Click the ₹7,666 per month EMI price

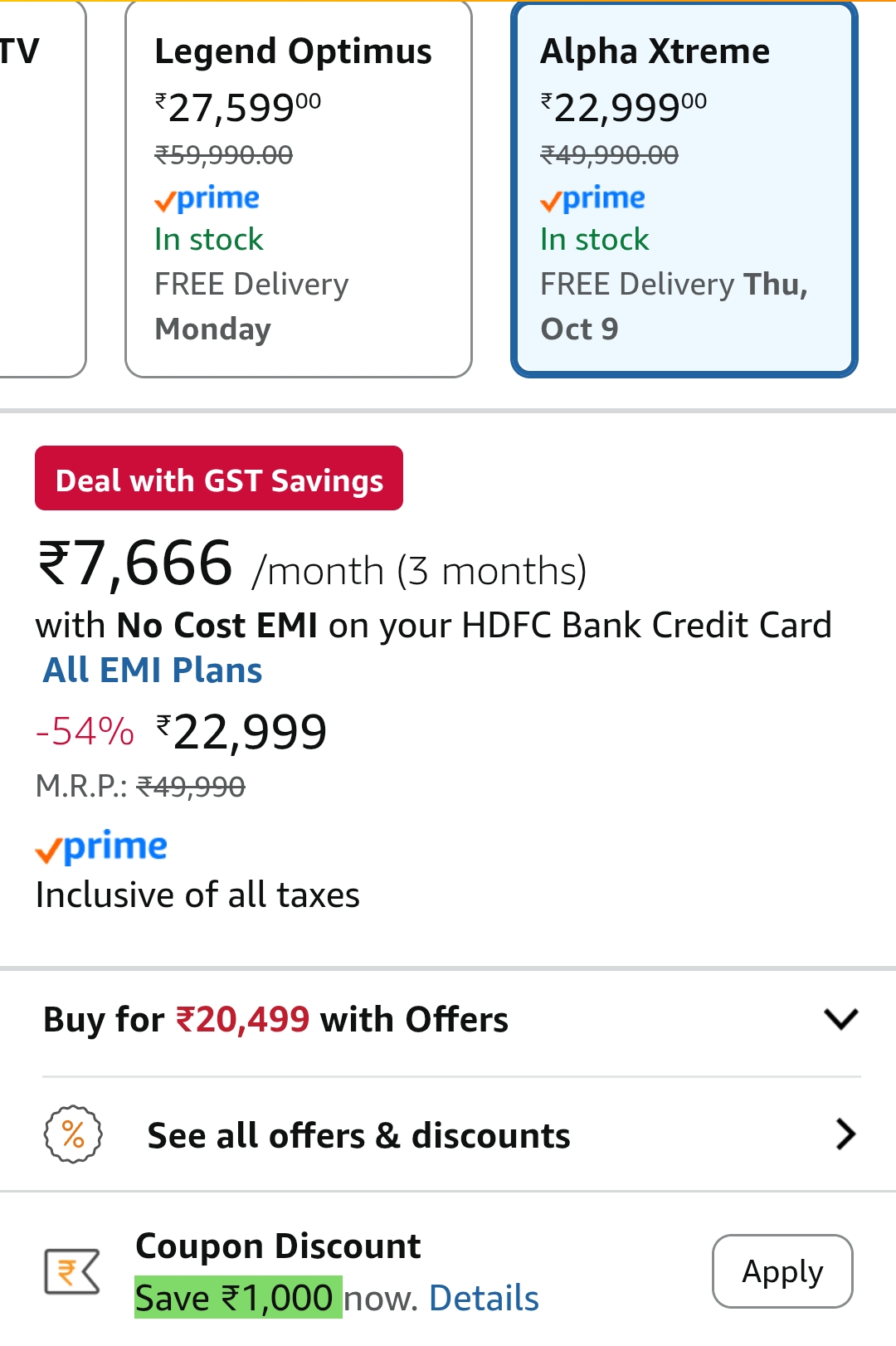point(136,564)
